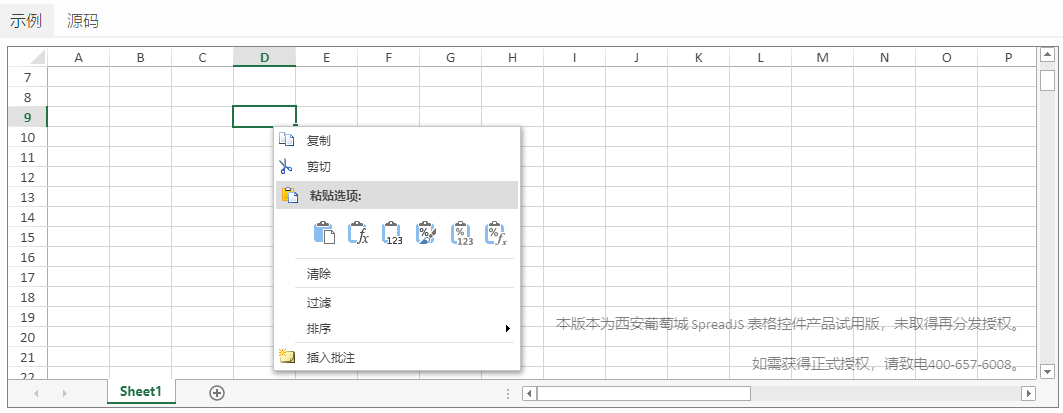Image resolution: width=1063 pixels, height=413 pixels.
Task: Add a new sheet with plus icon
Action: 217,393
